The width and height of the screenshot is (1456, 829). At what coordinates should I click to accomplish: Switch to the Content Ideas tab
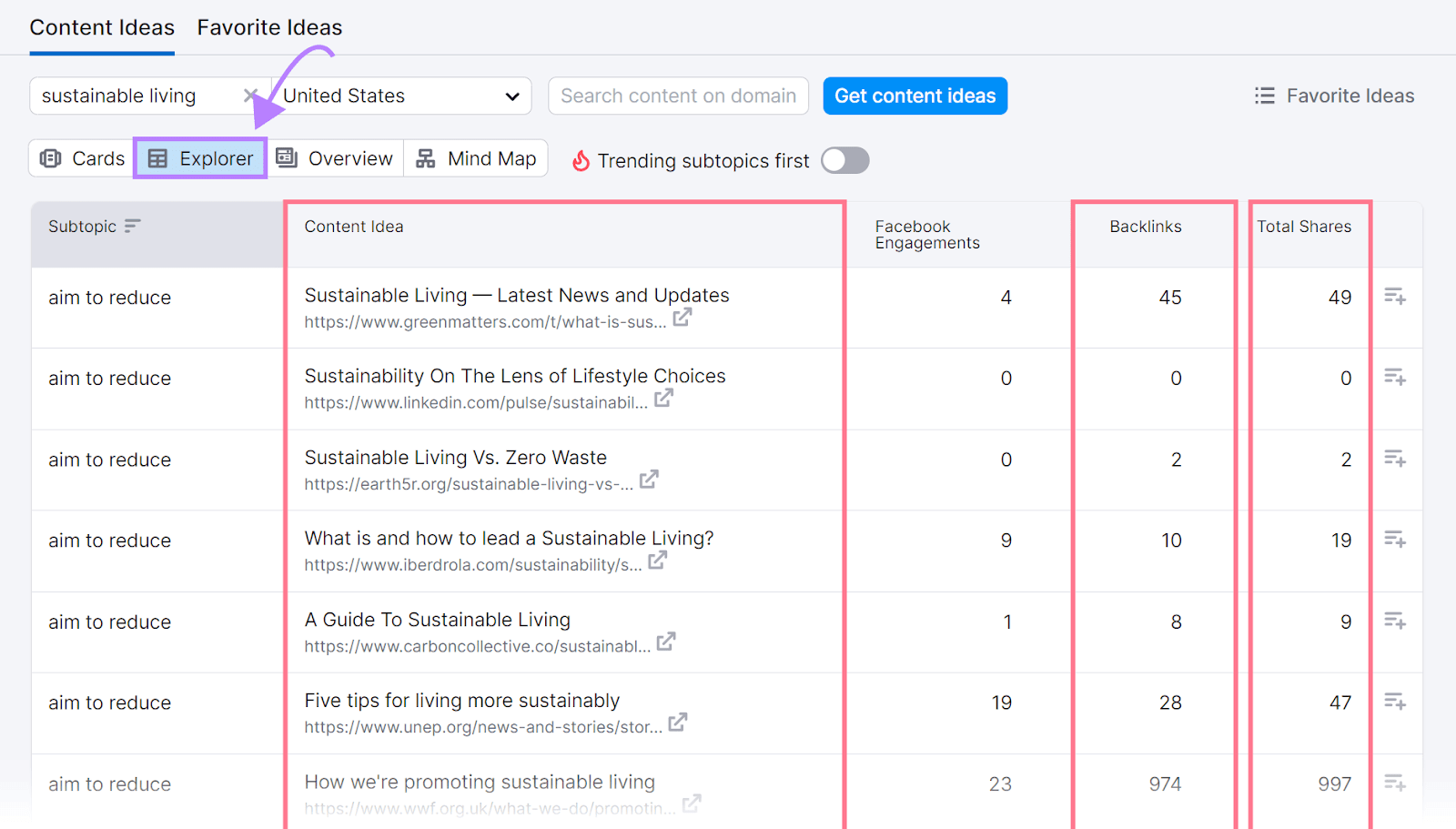pos(102,28)
